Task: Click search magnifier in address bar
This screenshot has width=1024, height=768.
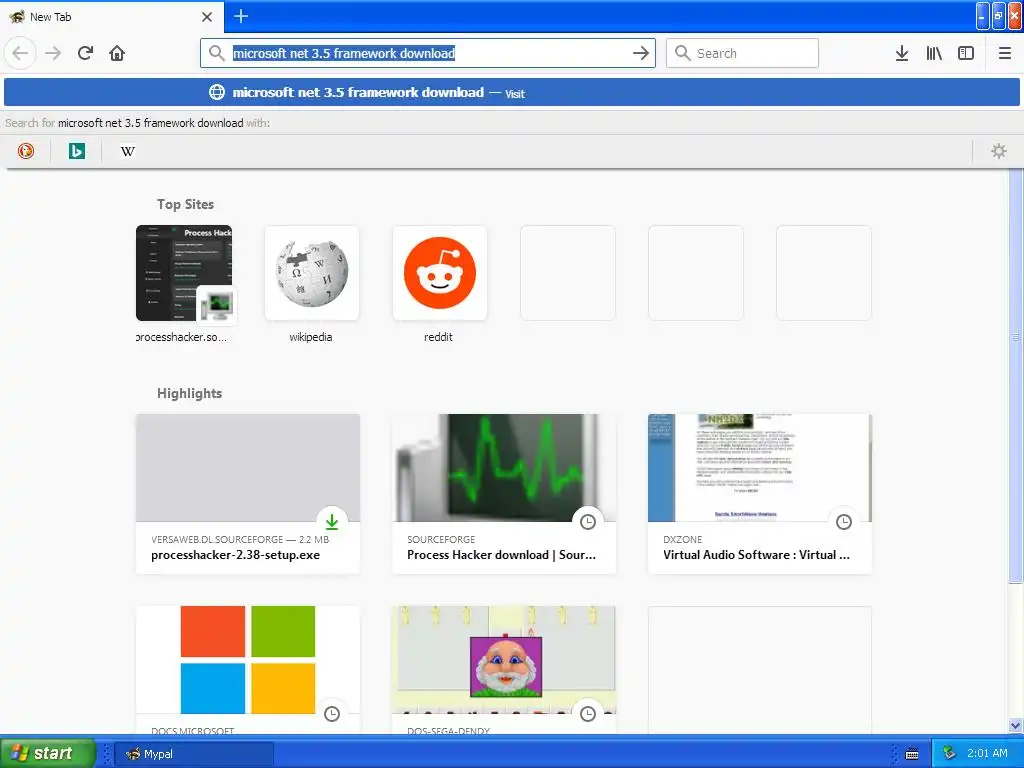Action: click(x=216, y=53)
